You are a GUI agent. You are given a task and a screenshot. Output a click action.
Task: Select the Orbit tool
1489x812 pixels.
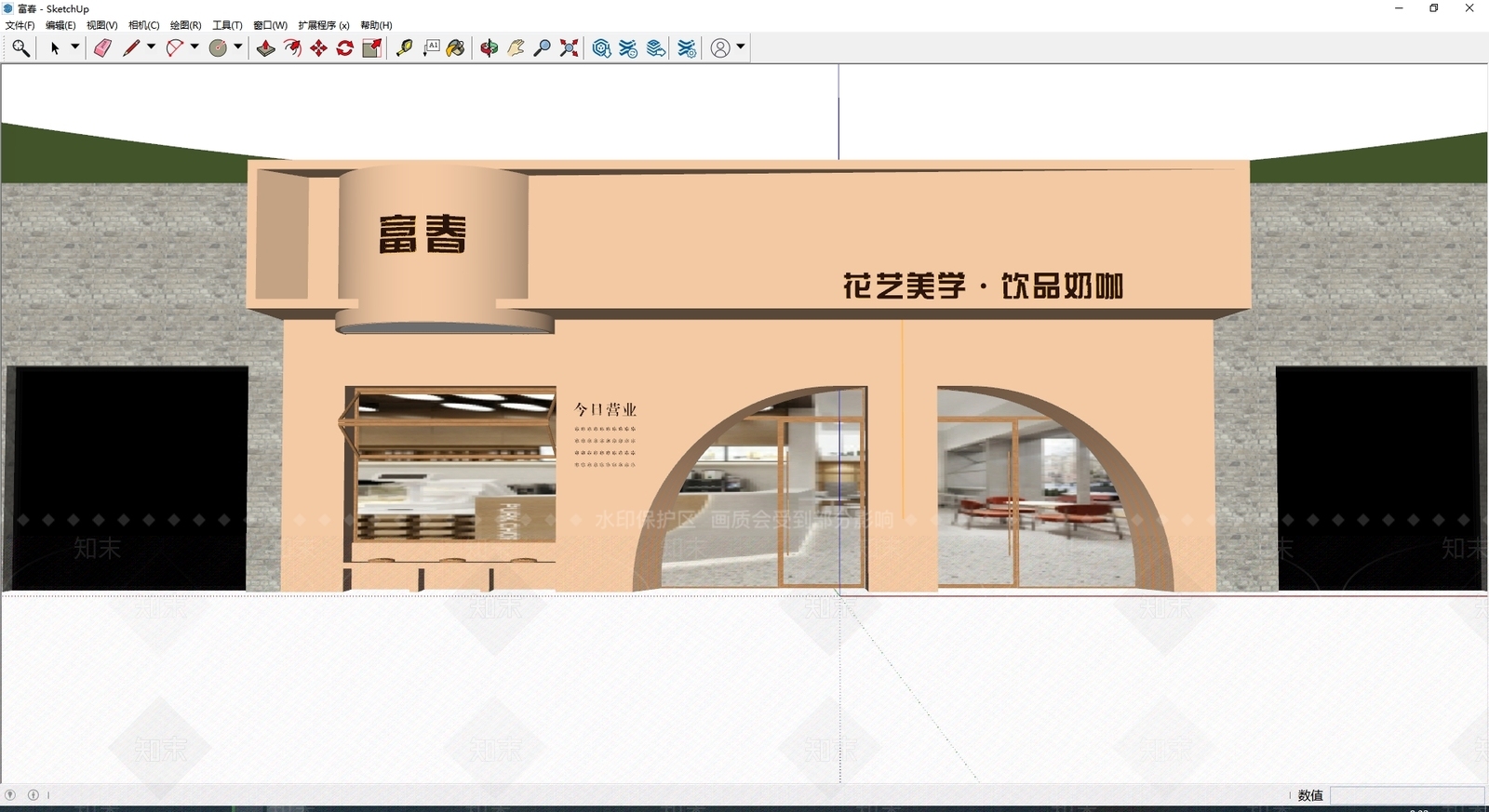490,48
